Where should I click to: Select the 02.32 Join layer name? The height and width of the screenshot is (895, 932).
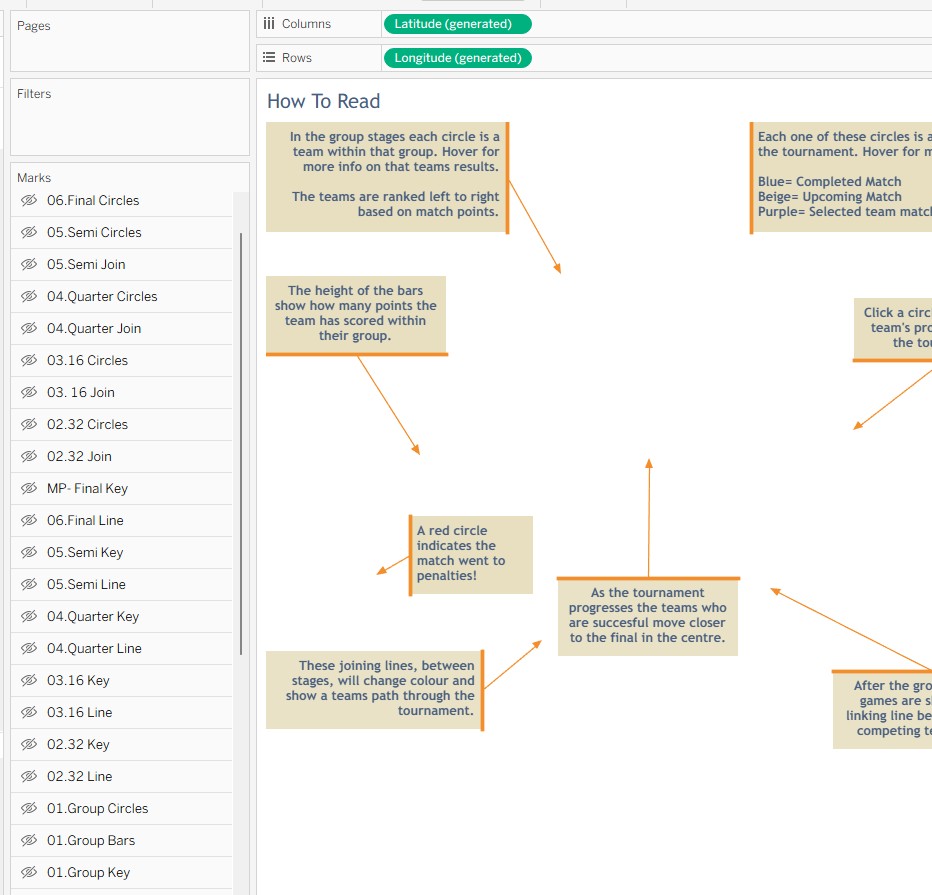coord(79,457)
